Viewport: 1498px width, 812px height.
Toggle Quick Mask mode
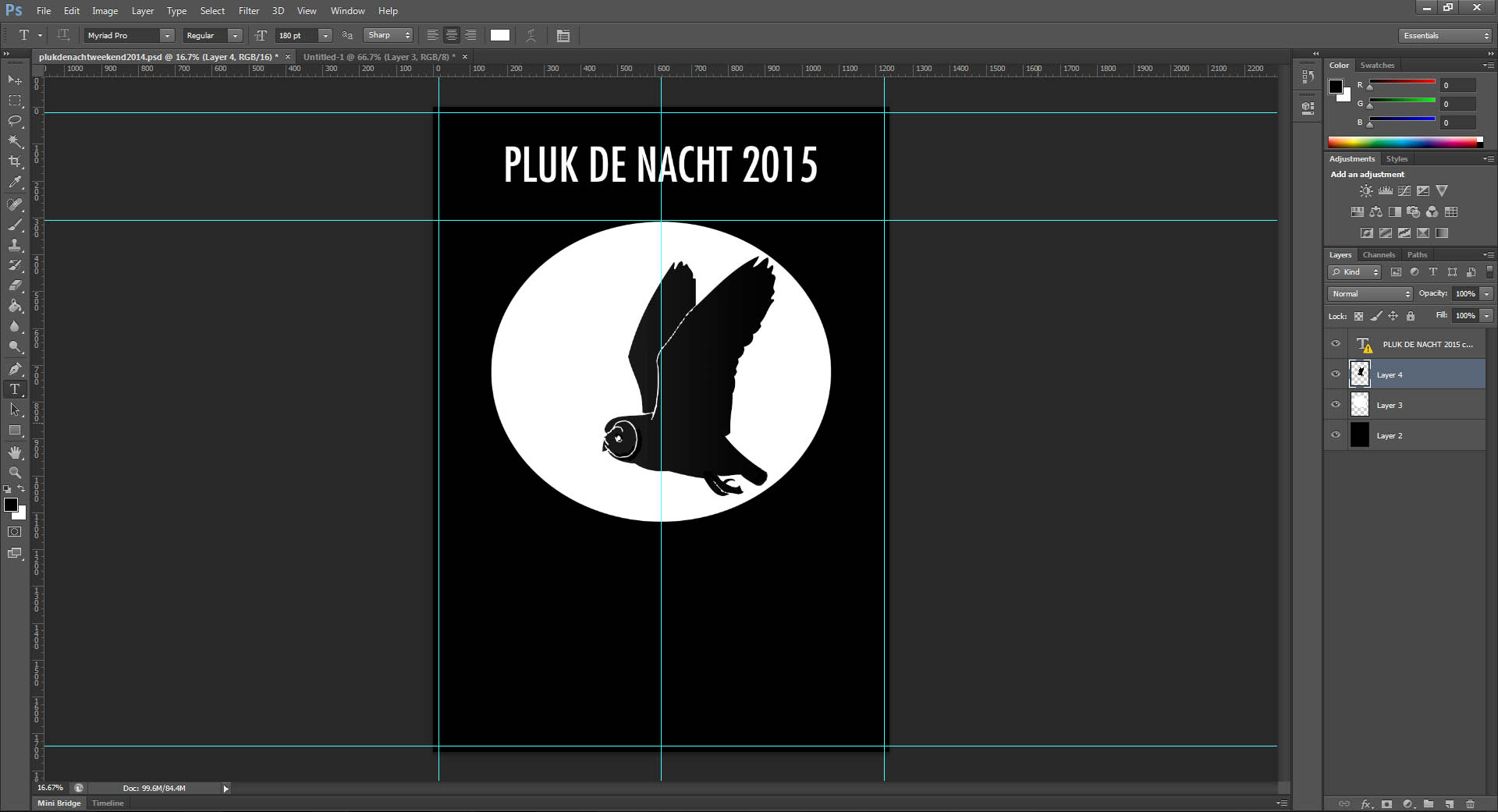[15, 532]
